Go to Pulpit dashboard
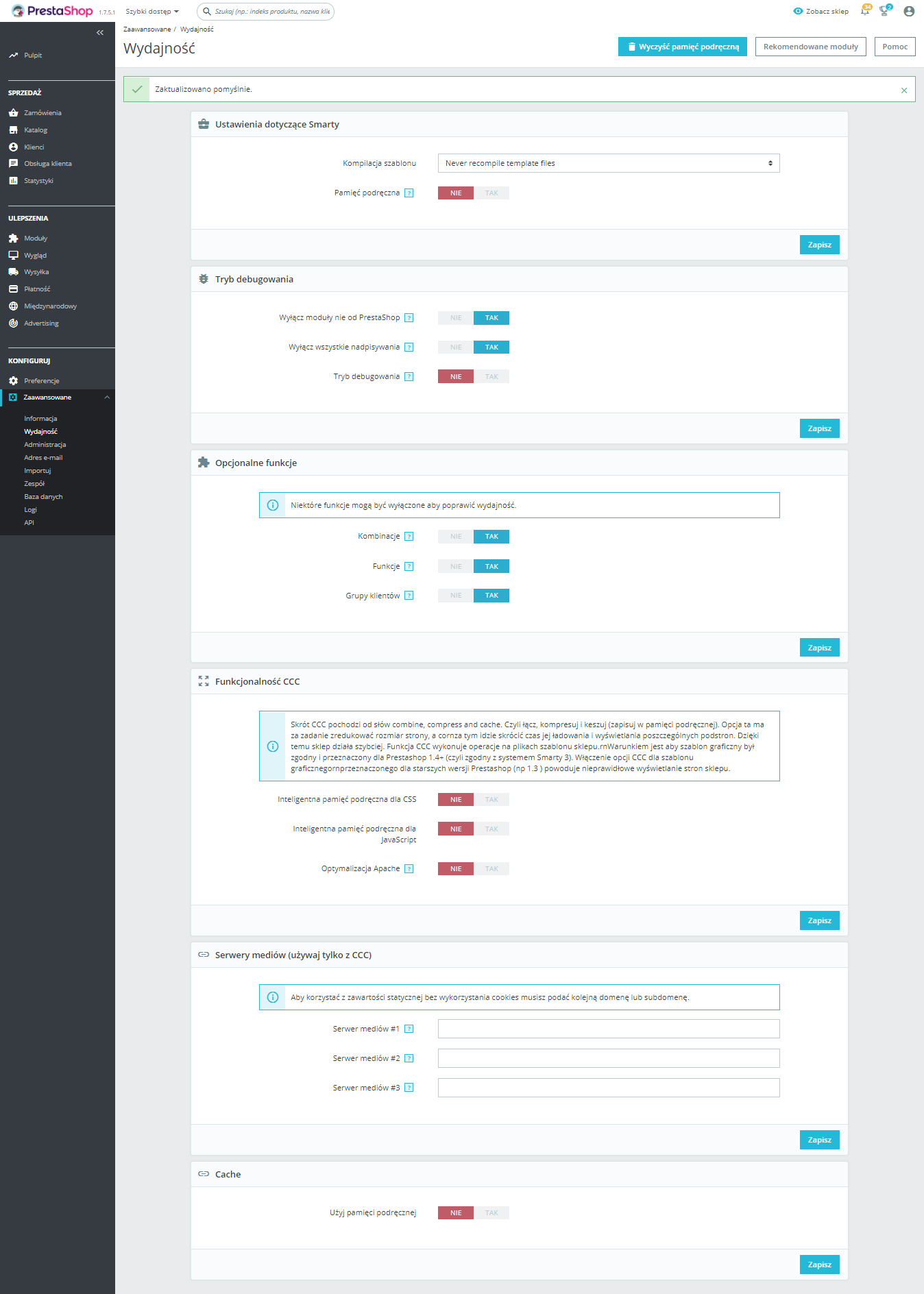The width and height of the screenshot is (924, 1294). (33, 56)
